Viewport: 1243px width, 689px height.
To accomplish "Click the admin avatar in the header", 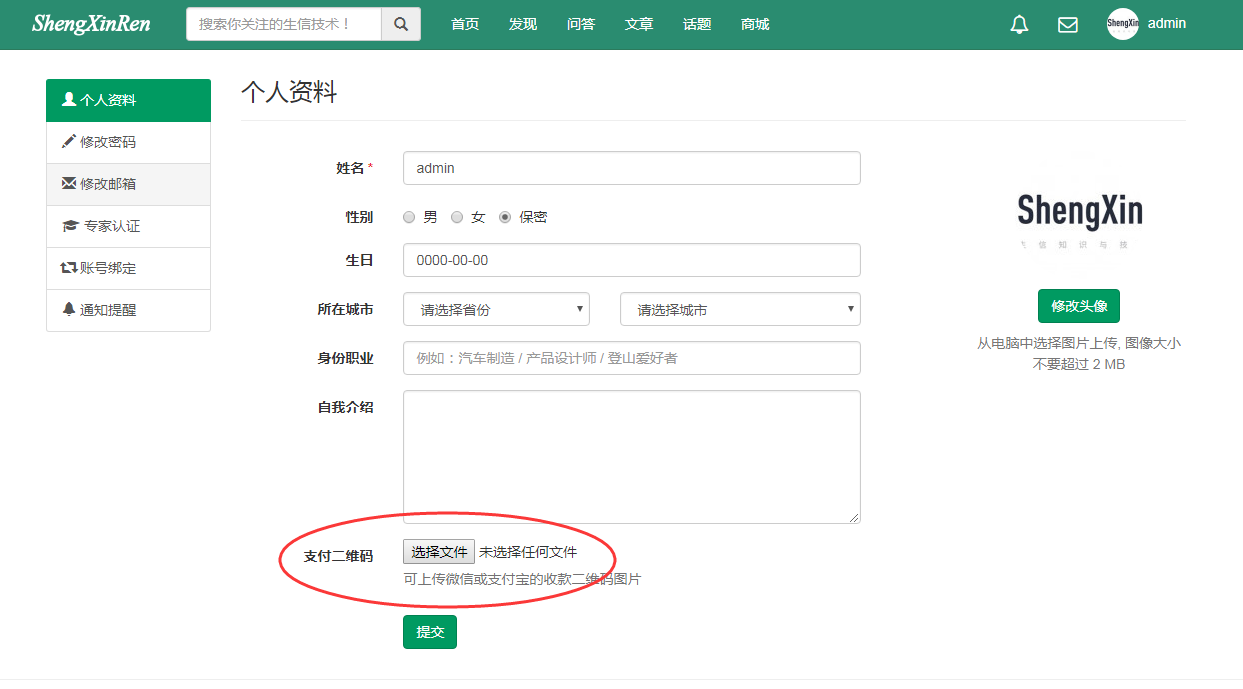I will [1122, 24].
